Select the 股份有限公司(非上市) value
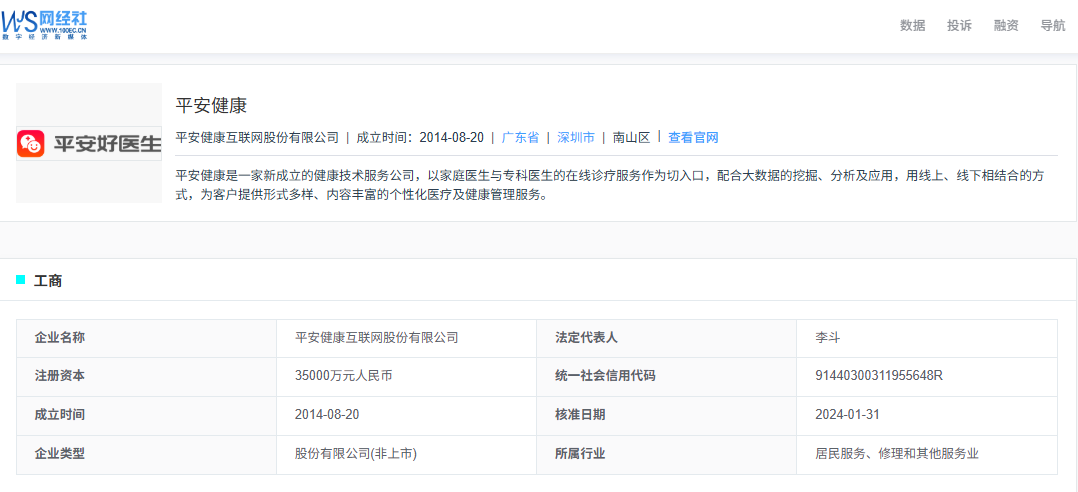This screenshot has width=1078, height=492. point(356,454)
